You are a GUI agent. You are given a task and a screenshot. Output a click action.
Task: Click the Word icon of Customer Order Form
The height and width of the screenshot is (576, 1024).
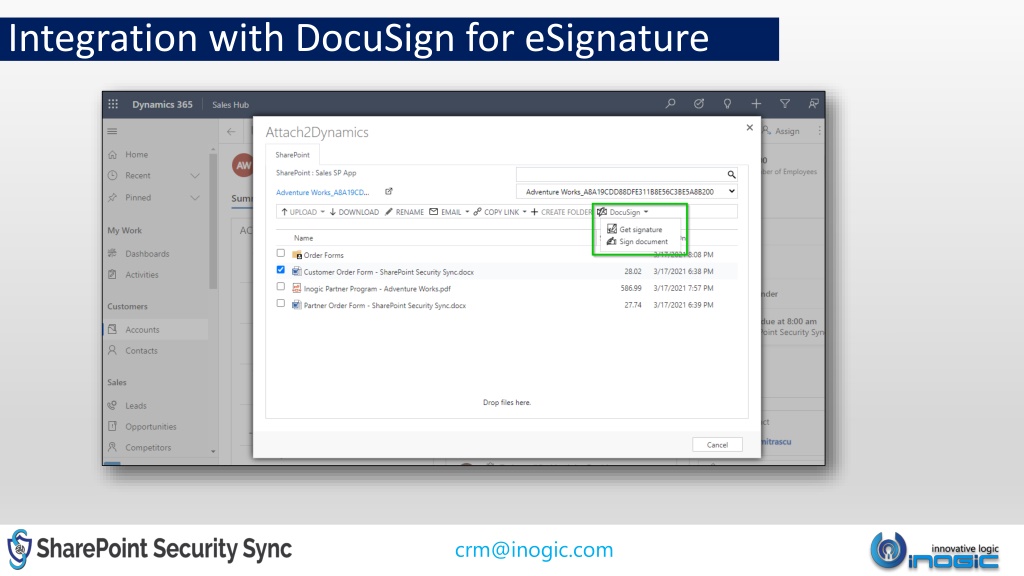[296, 272]
